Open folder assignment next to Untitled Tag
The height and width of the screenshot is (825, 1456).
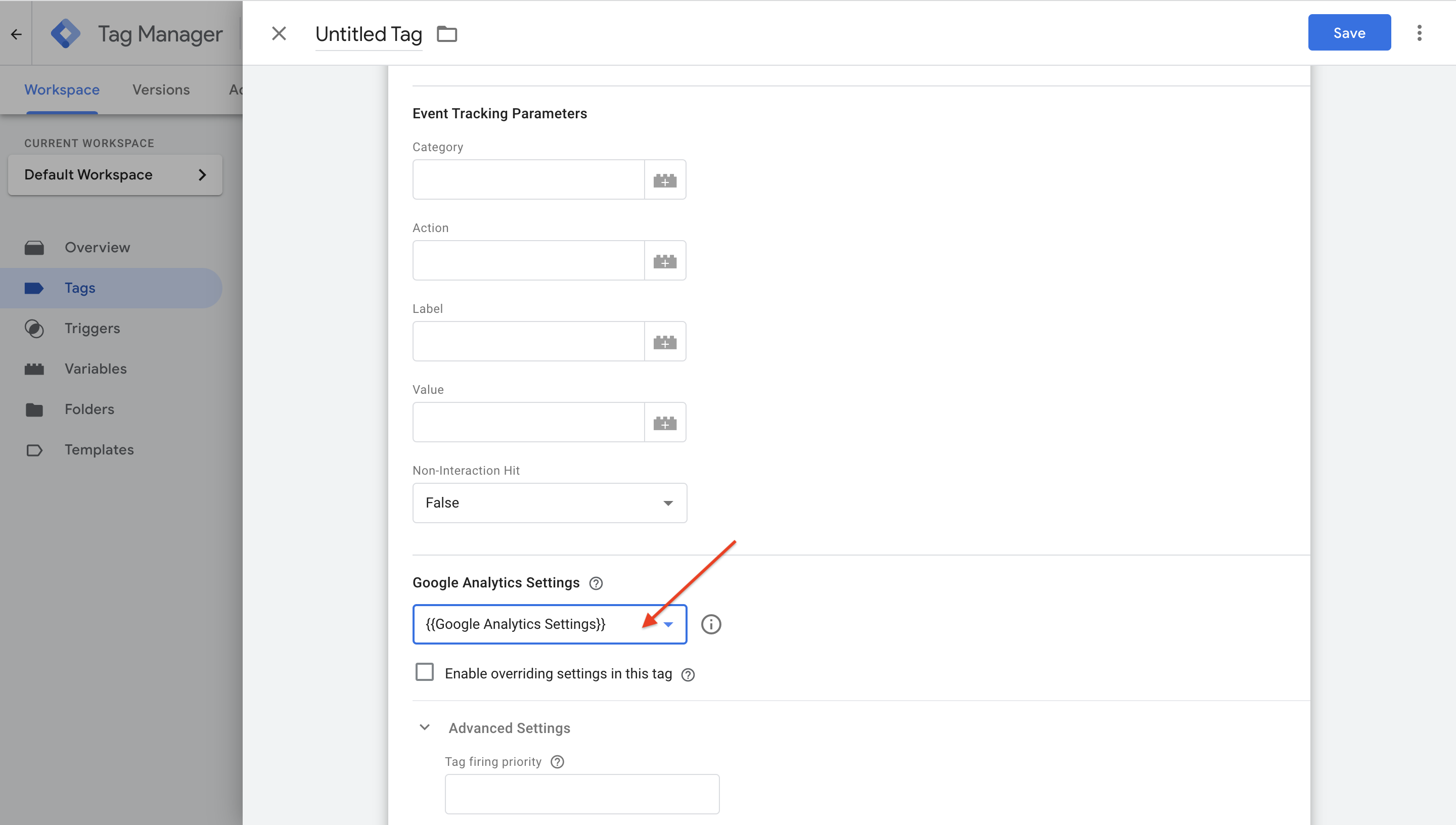(x=447, y=33)
